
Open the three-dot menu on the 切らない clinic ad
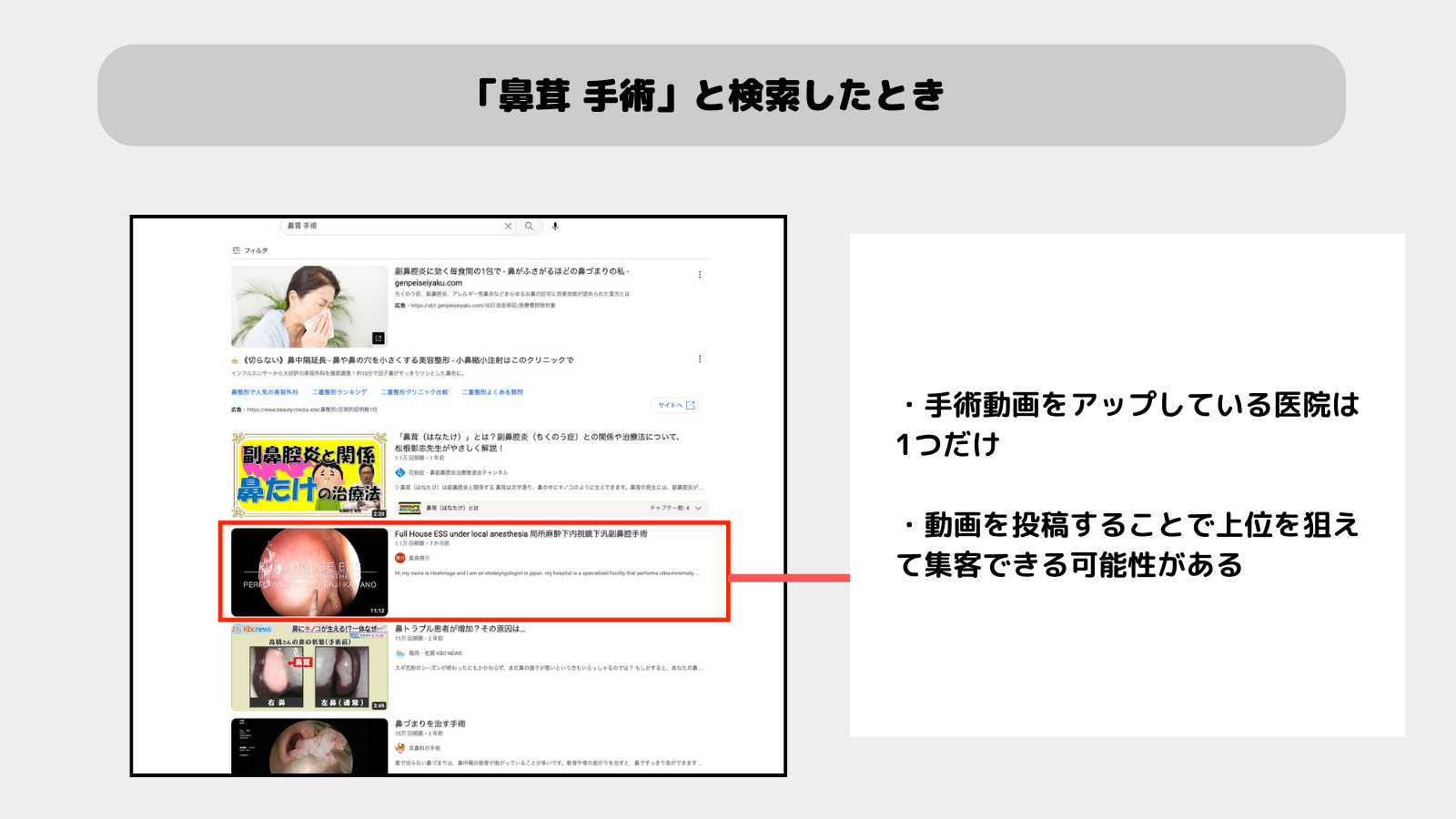tap(701, 358)
